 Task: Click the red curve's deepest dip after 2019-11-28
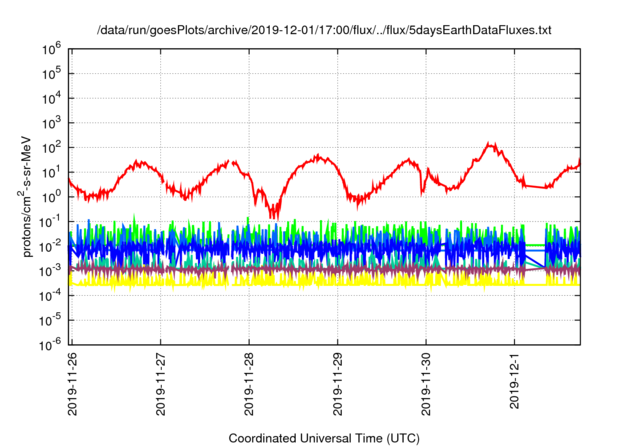tap(274, 212)
